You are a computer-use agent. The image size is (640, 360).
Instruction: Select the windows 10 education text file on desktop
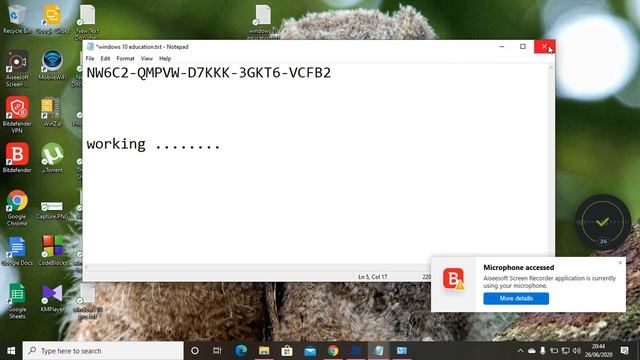[x=262, y=21]
